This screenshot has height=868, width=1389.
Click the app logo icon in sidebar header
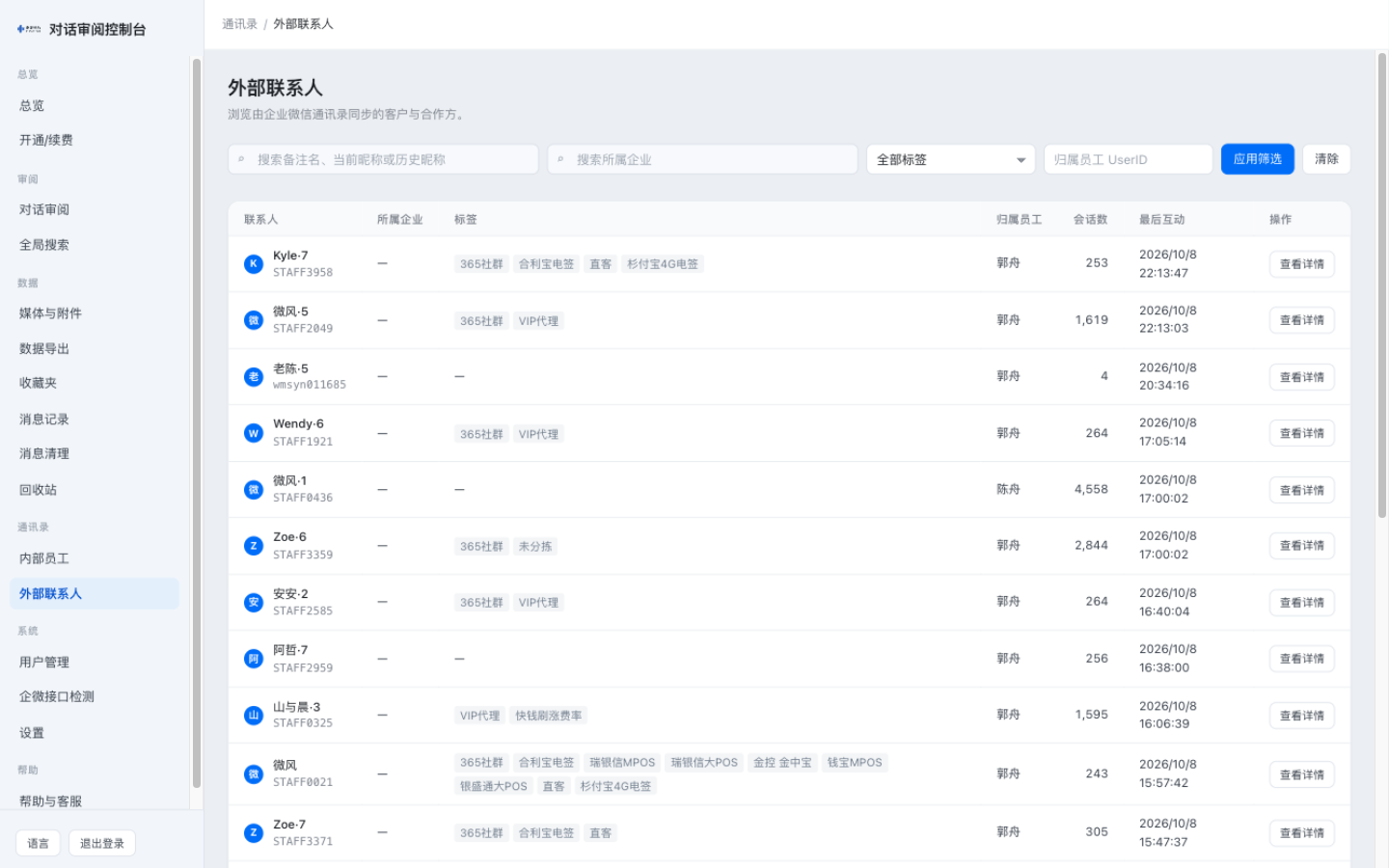[x=29, y=29]
